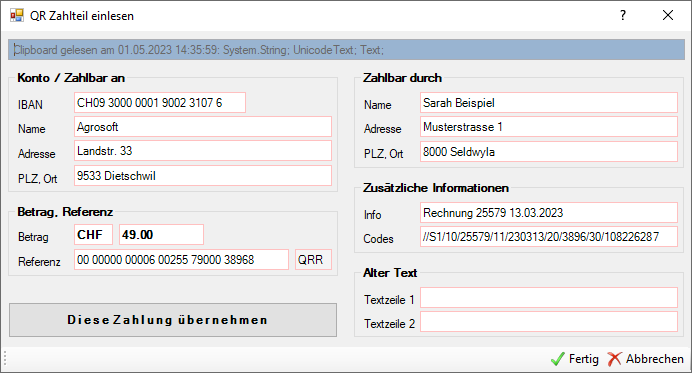Click the 'Alter Text' group heading
Screen dimensions: 692x373
point(390,273)
